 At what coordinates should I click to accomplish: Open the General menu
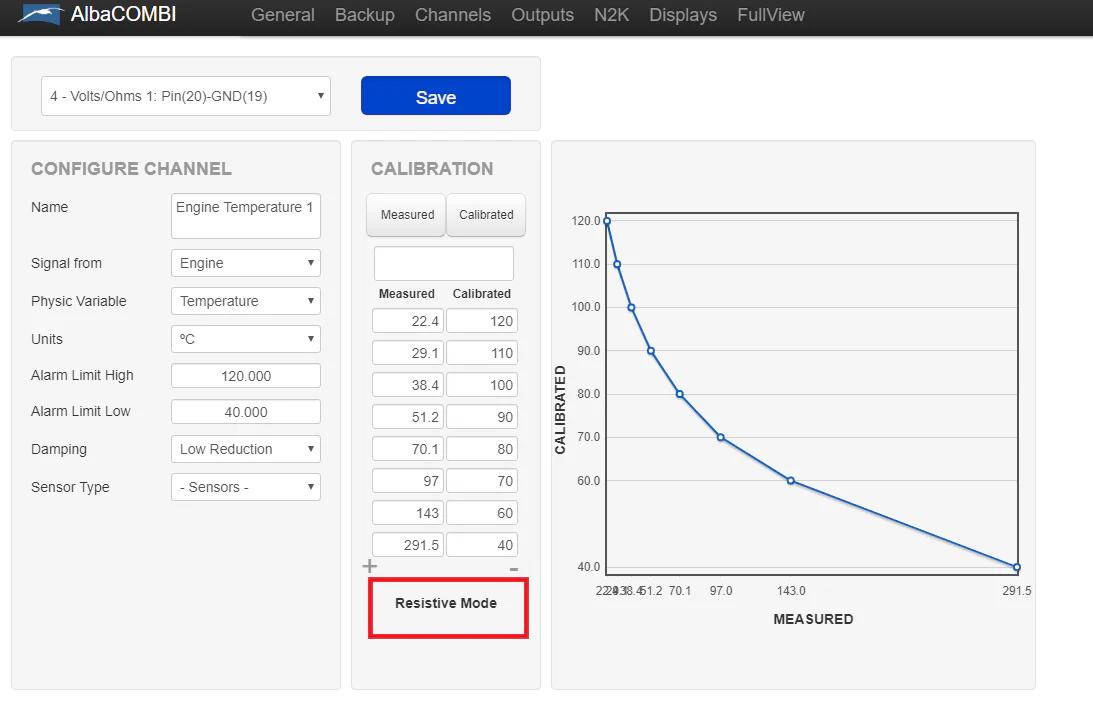pos(282,15)
